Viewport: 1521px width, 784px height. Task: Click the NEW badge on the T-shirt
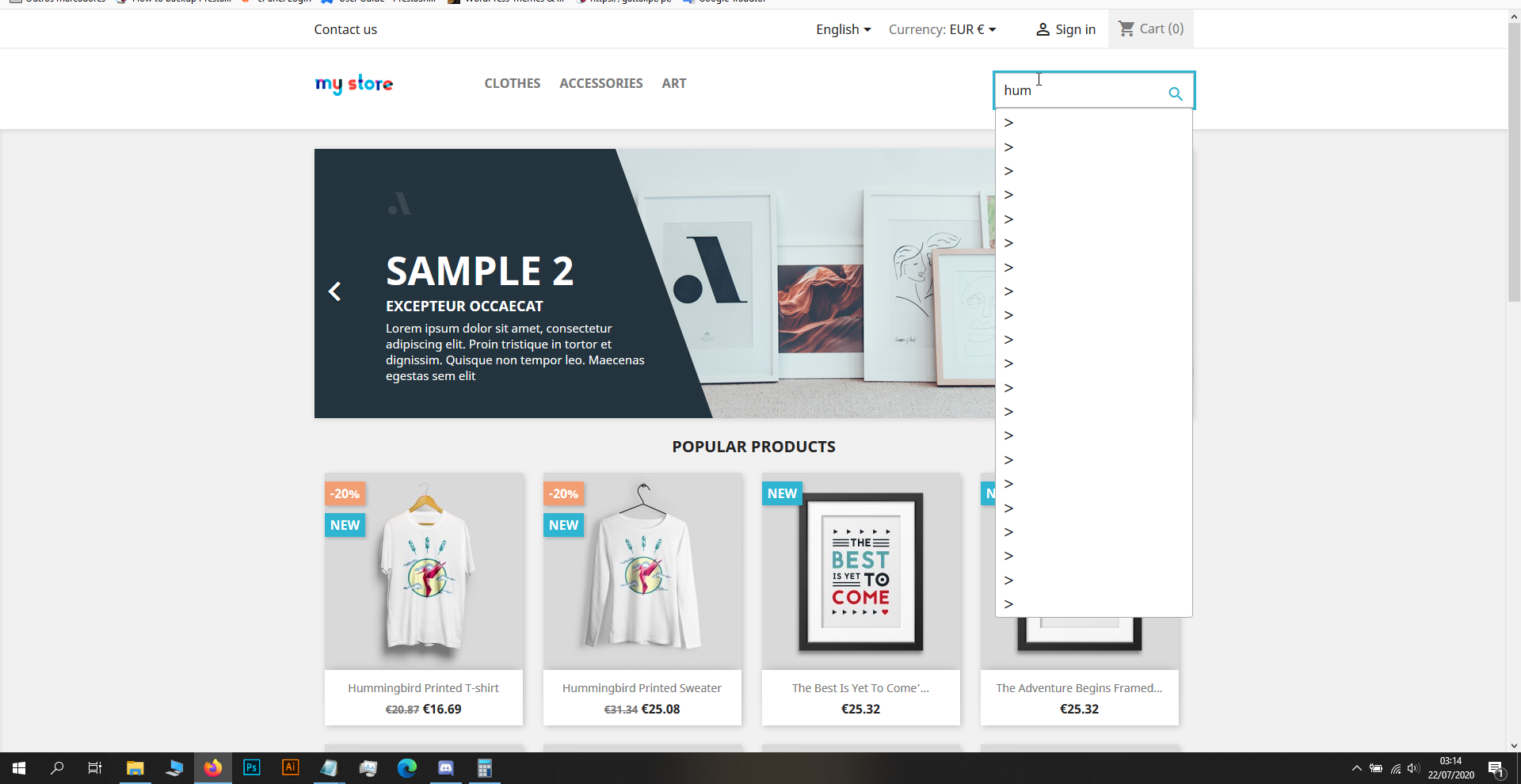pos(345,525)
